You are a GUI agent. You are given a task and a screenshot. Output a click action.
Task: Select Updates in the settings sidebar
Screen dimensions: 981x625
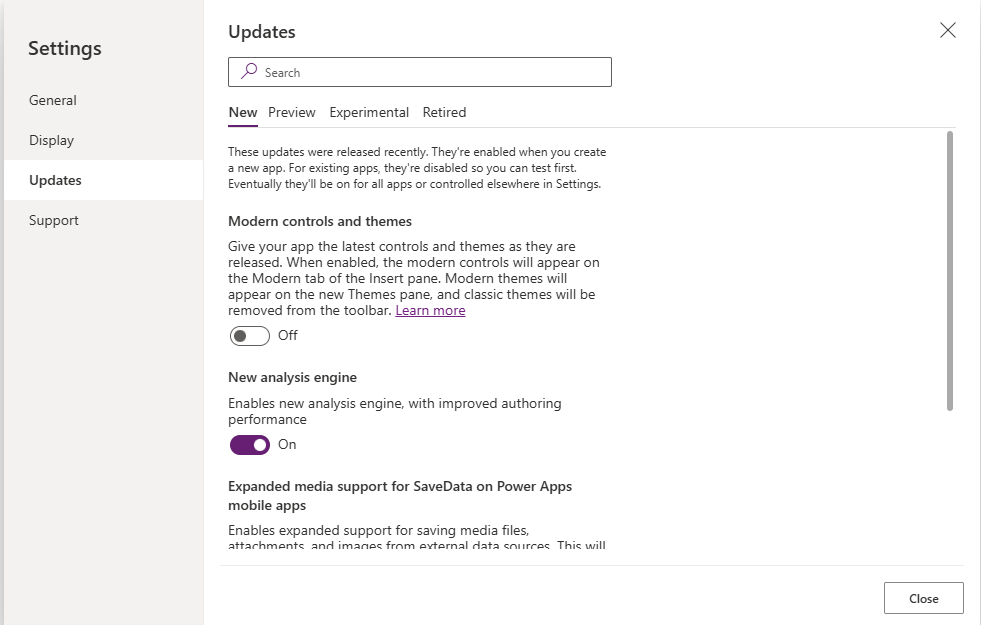coord(103,180)
